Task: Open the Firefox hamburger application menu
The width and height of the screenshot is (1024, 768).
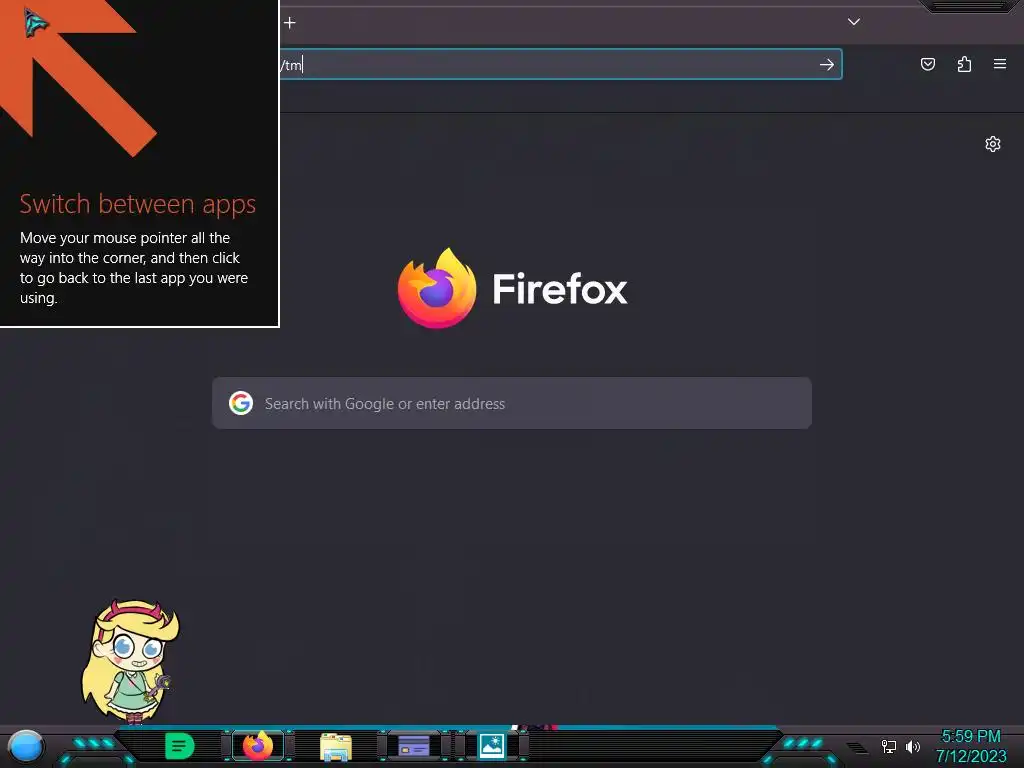Action: [999, 64]
